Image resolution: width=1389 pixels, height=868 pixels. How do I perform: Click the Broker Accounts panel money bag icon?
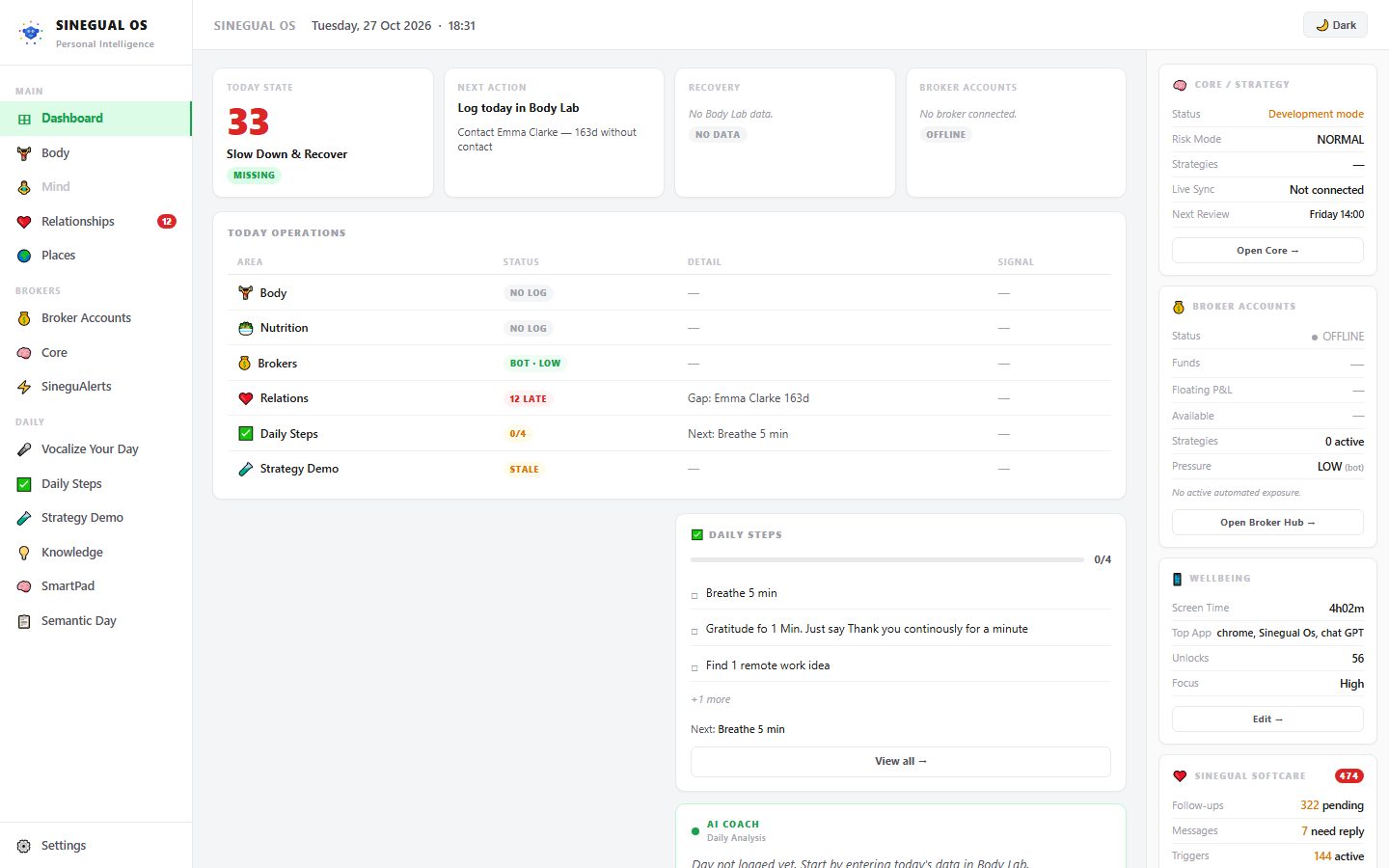[1179, 307]
